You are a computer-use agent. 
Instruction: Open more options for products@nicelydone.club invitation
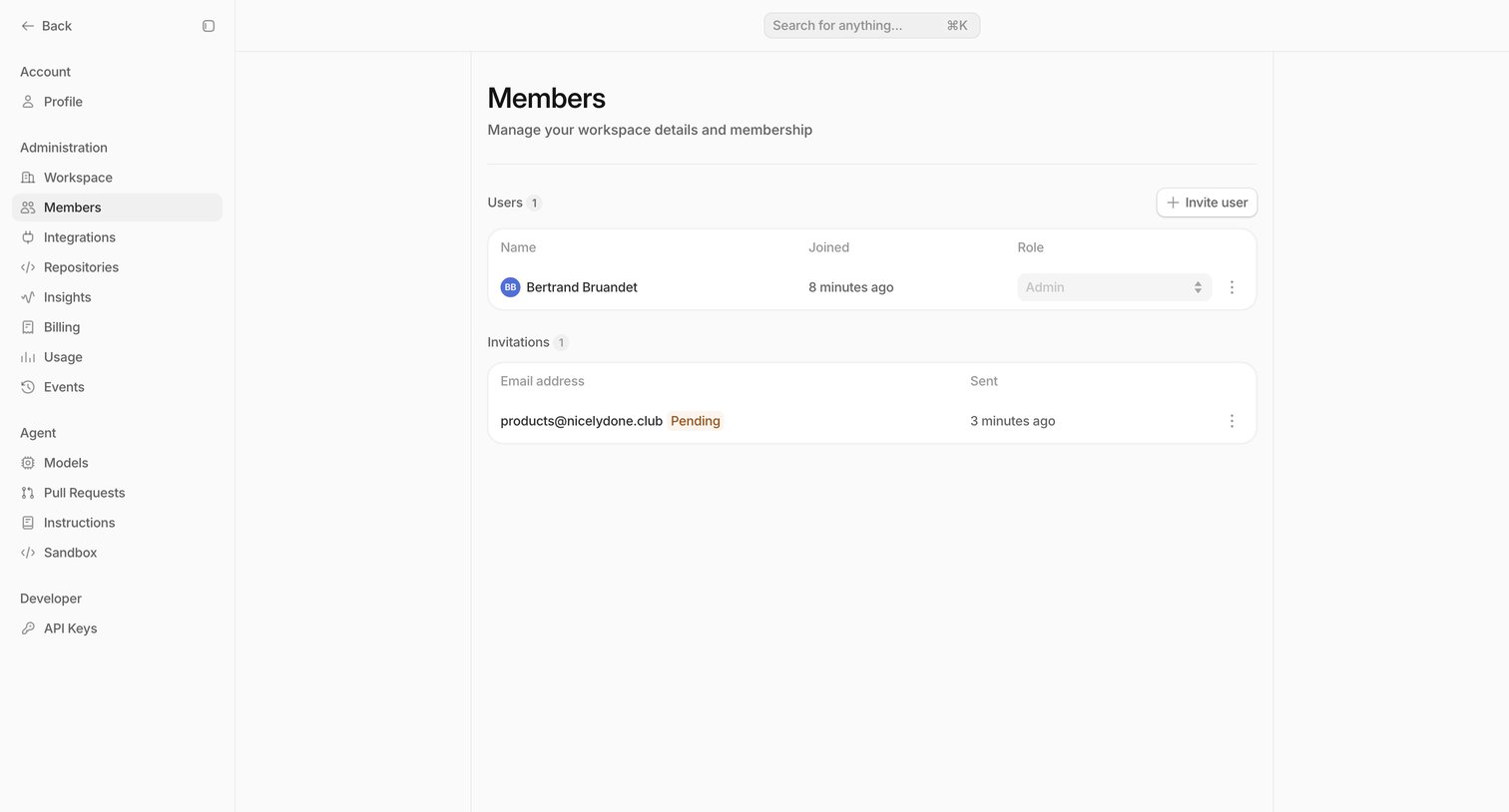coord(1232,421)
